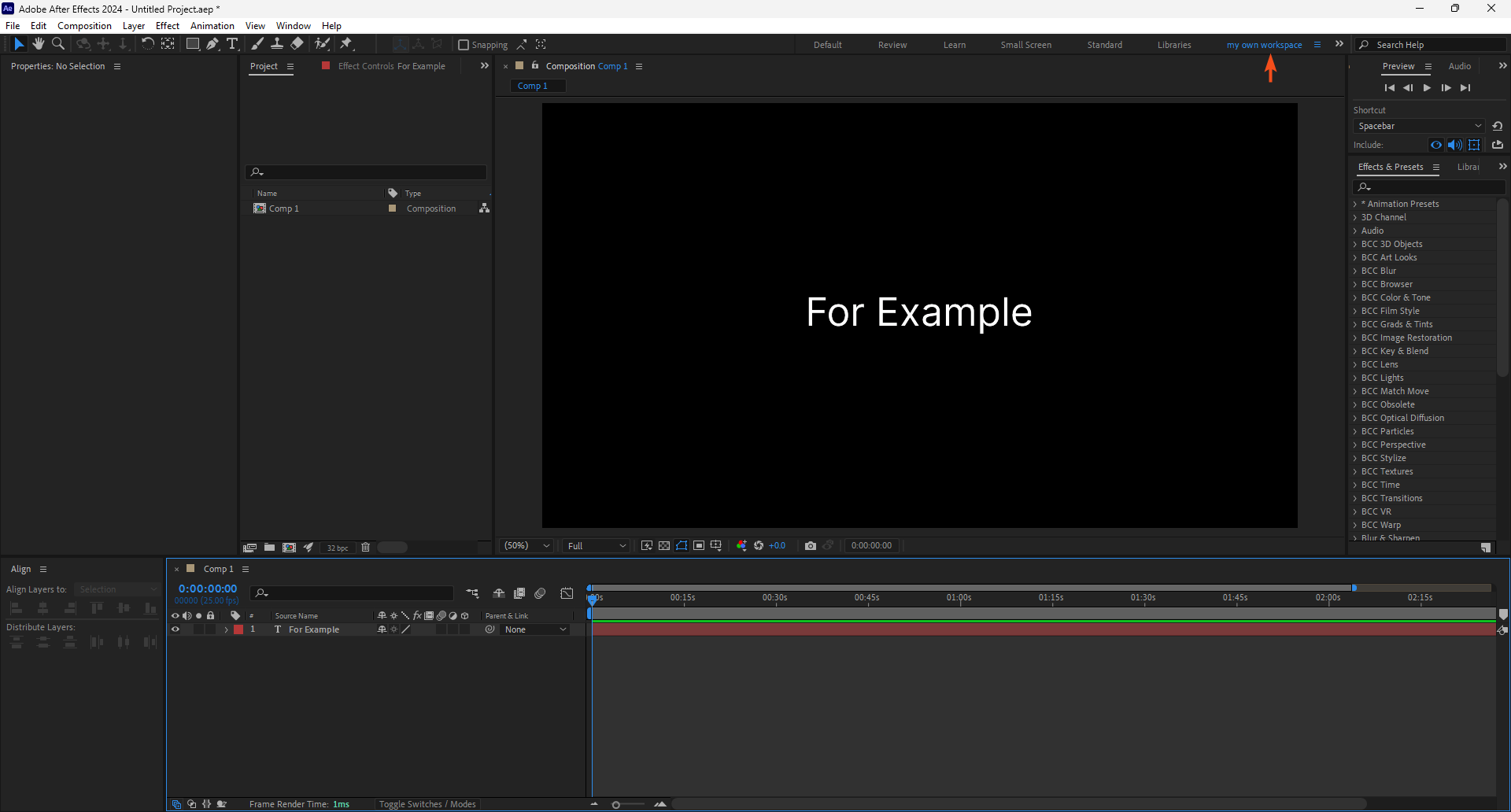Select the Puppet Pin tool

(x=346, y=44)
